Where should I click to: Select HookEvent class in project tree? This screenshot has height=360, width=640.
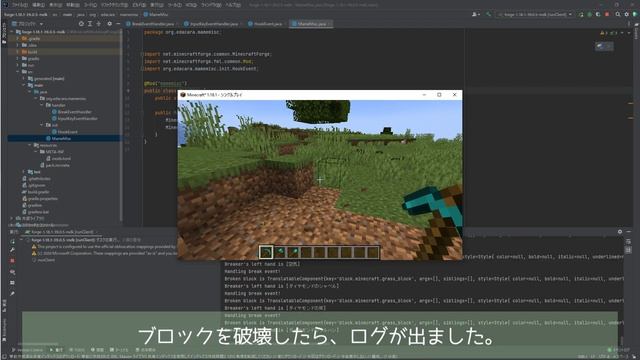64,132
